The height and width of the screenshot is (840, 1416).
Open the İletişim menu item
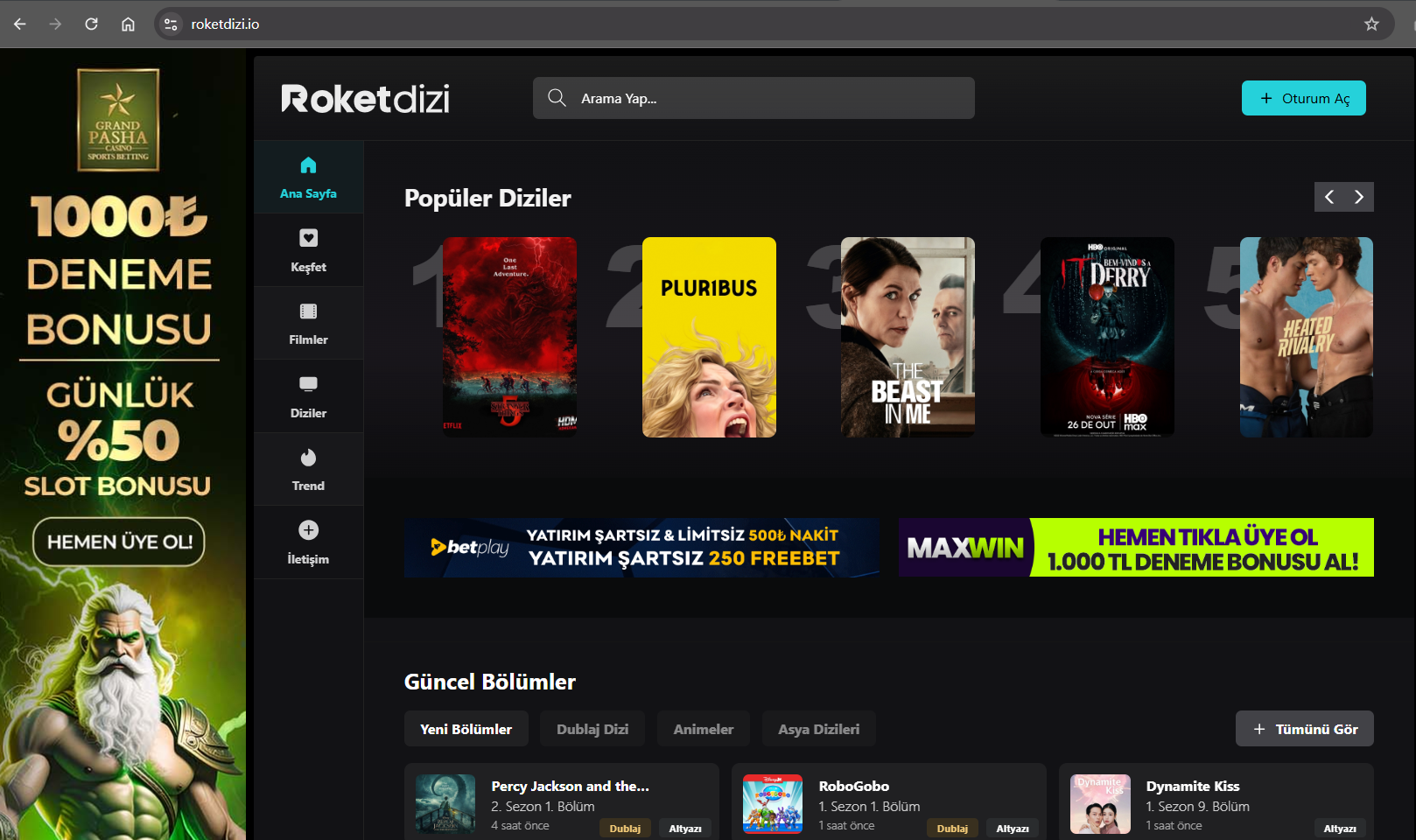pos(308,542)
